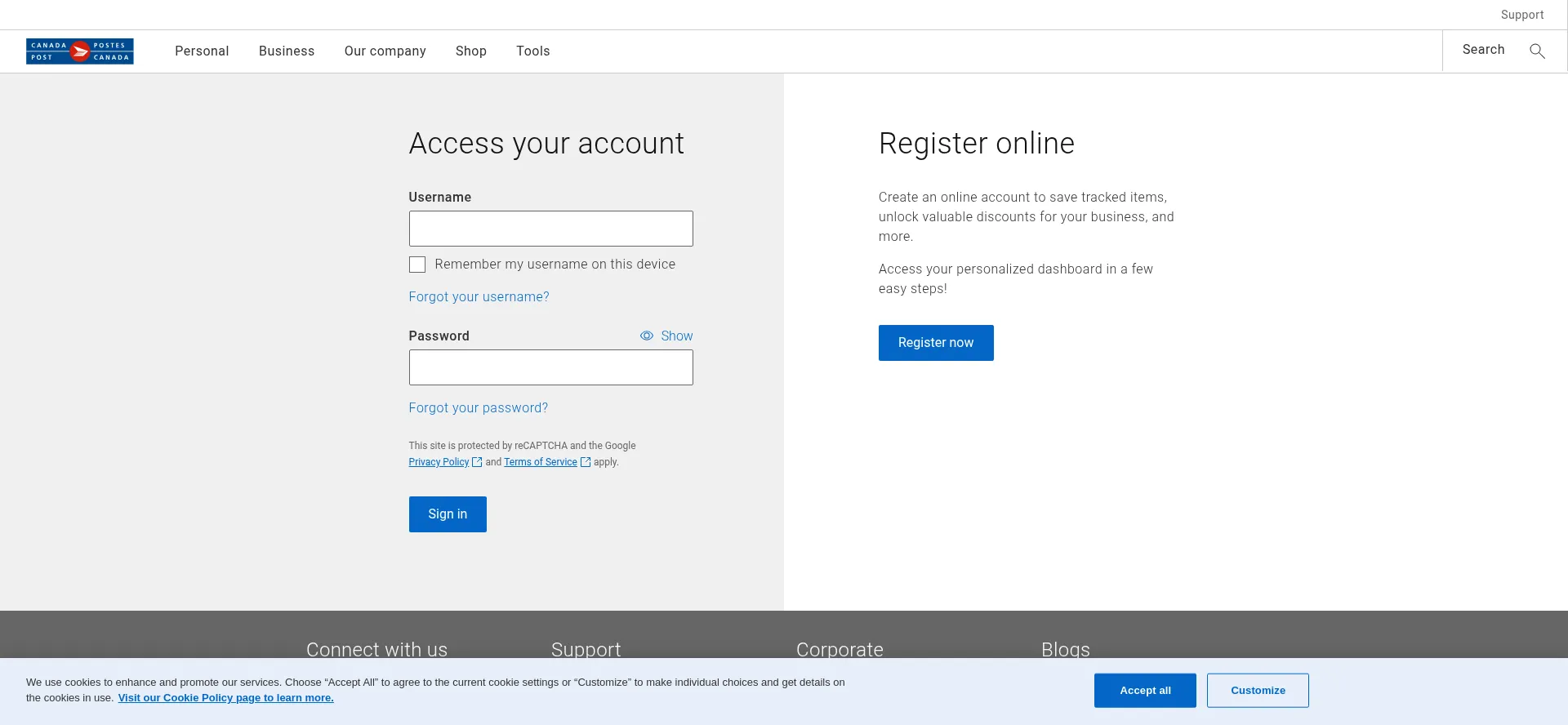Screen dimensions: 1568x725
Task: Open the Tools menu
Action: coord(533,51)
